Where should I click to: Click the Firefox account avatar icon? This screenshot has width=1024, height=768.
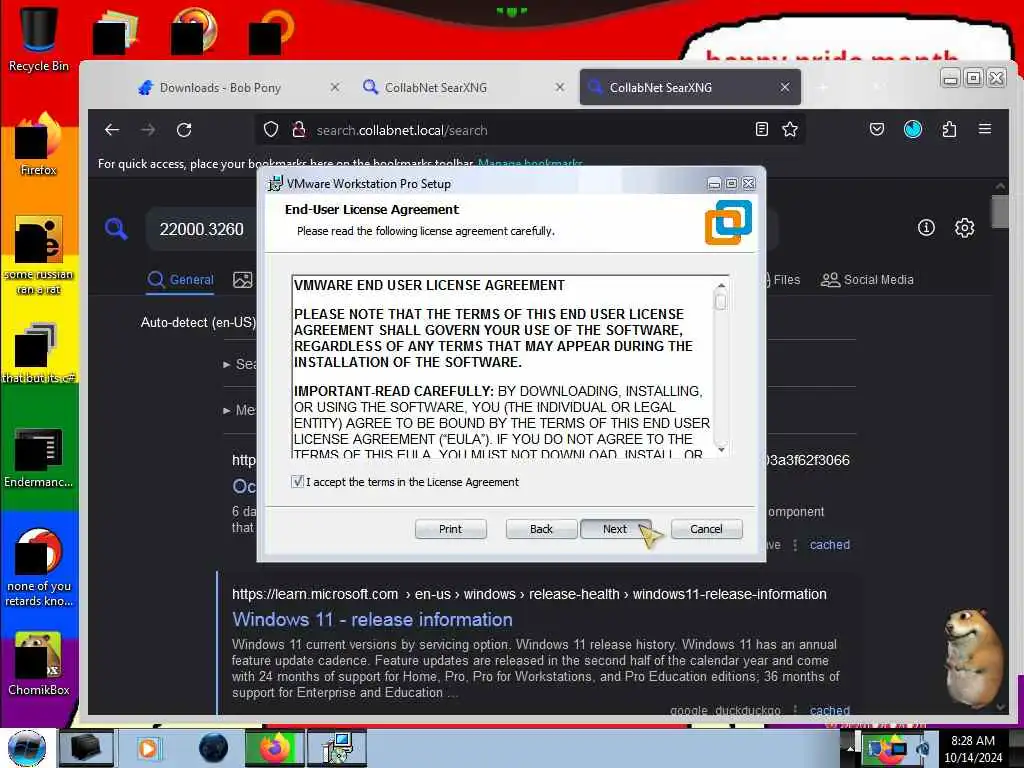point(913,129)
